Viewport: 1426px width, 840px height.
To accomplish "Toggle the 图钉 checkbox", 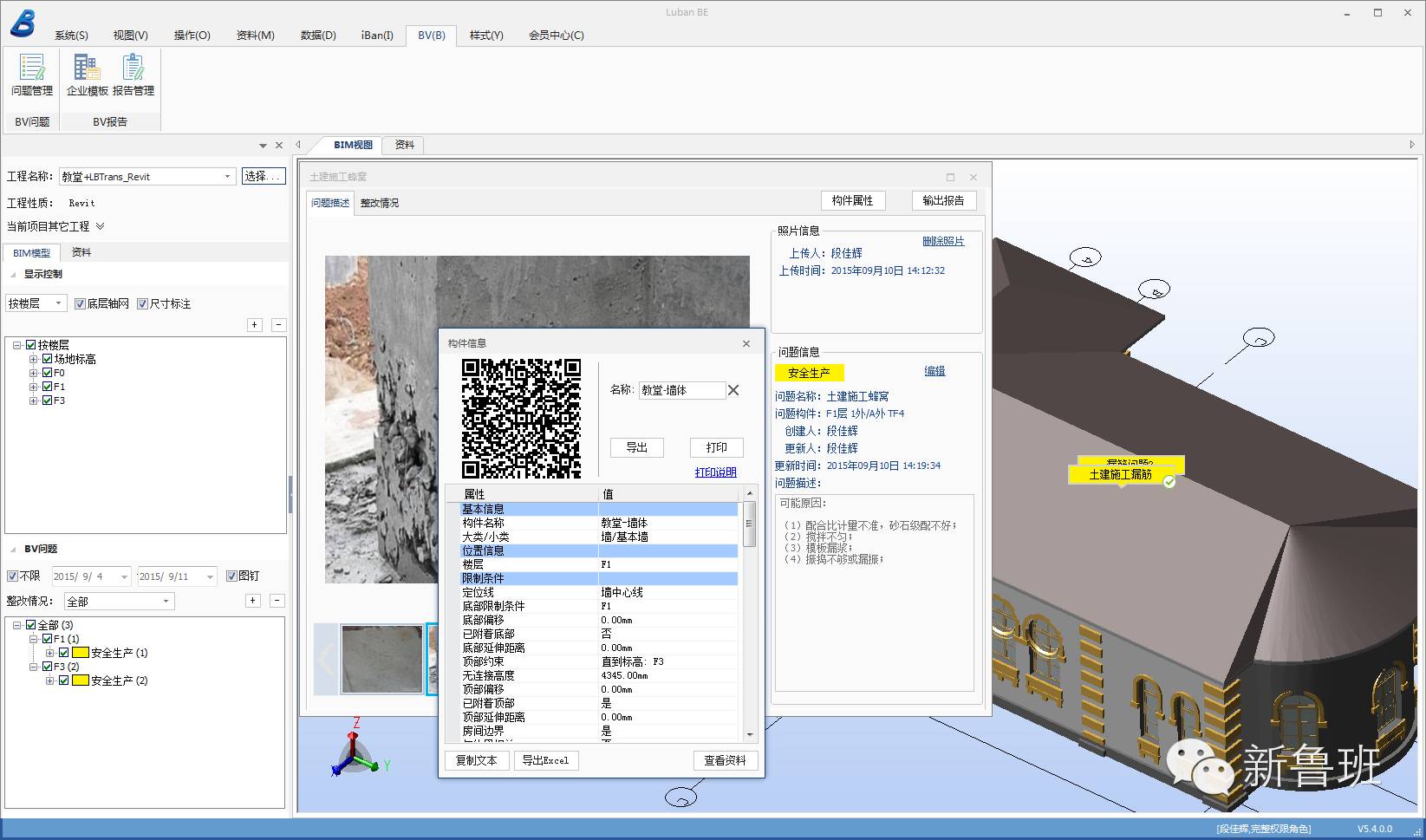I will click(231, 576).
